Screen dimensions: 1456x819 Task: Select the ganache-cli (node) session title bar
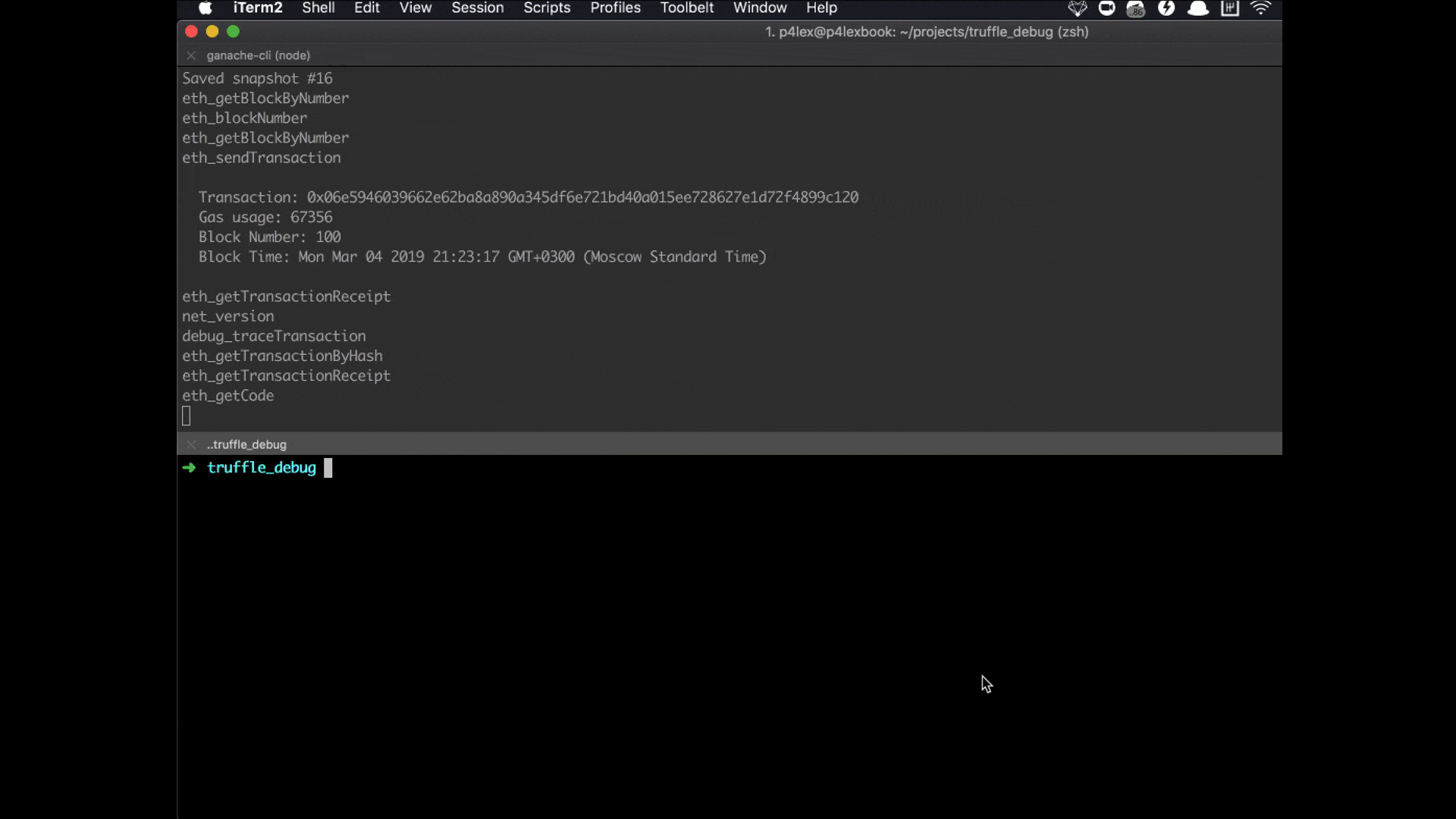[259, 55]
